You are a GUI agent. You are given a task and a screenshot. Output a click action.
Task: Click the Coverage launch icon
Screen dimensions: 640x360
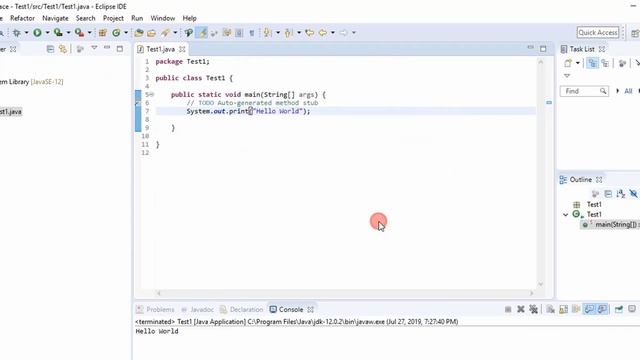[x=58, y=33]
